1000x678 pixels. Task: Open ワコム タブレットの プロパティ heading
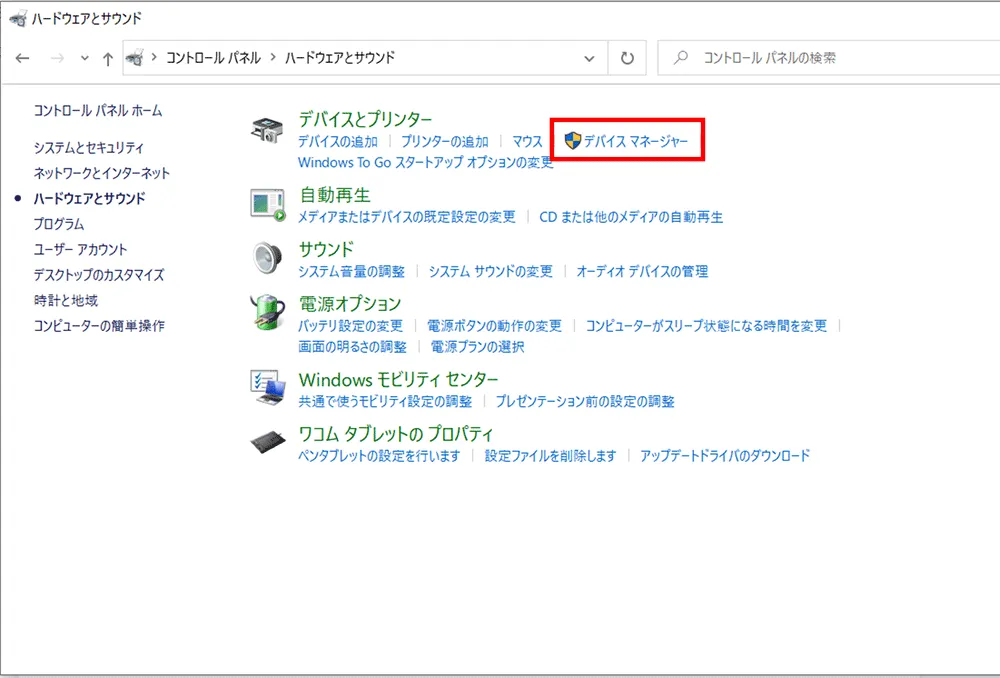coord(396,434)
